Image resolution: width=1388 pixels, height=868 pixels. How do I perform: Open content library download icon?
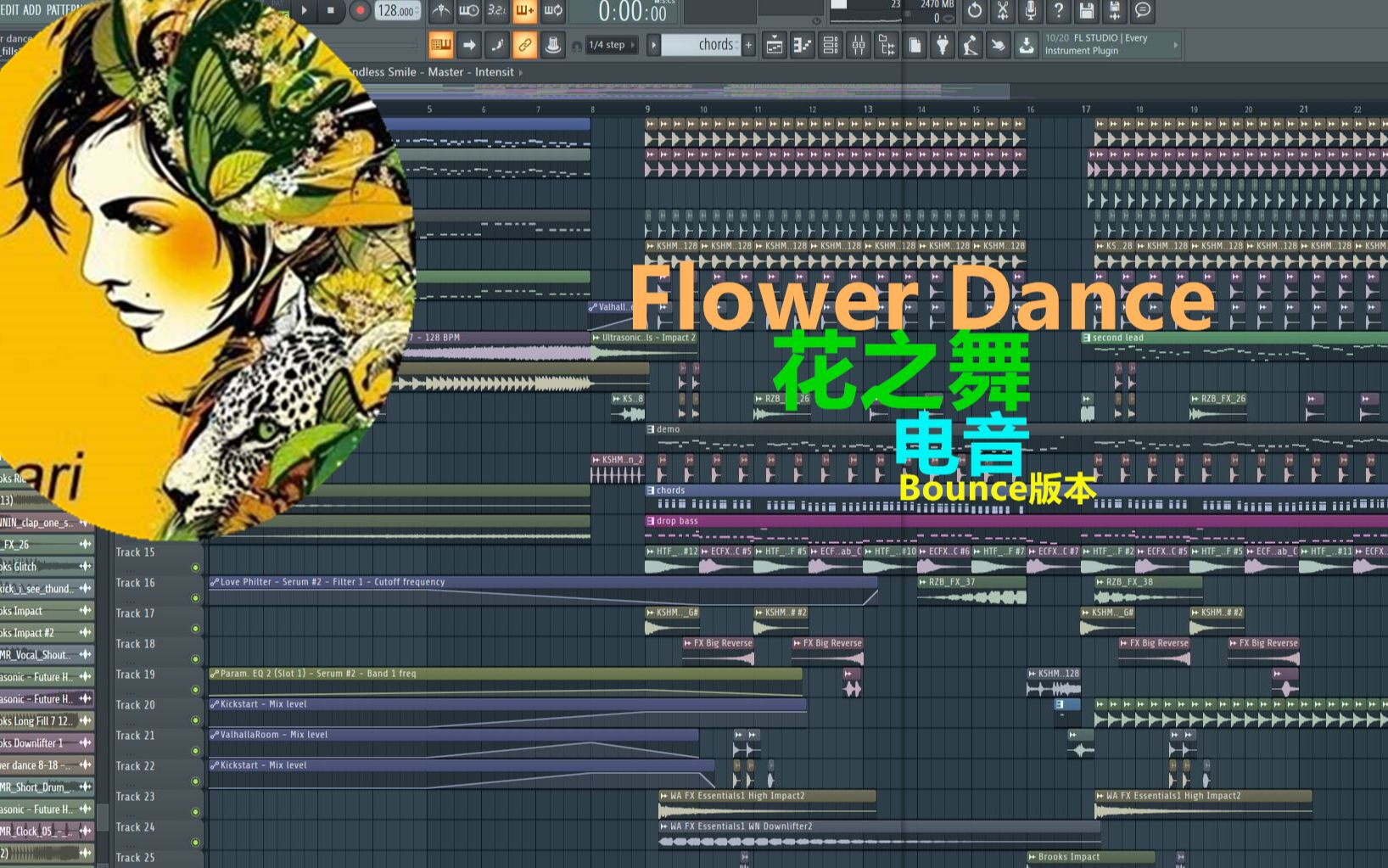click(x=1027, y=45)
